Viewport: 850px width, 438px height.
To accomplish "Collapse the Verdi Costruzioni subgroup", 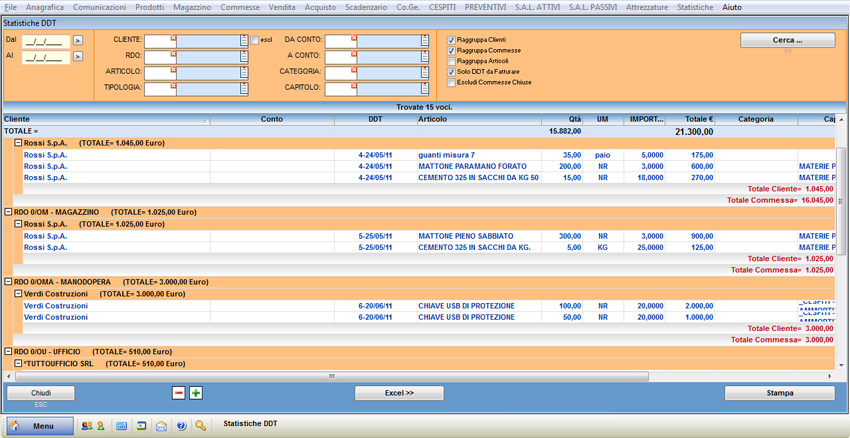I will point(18,295).
